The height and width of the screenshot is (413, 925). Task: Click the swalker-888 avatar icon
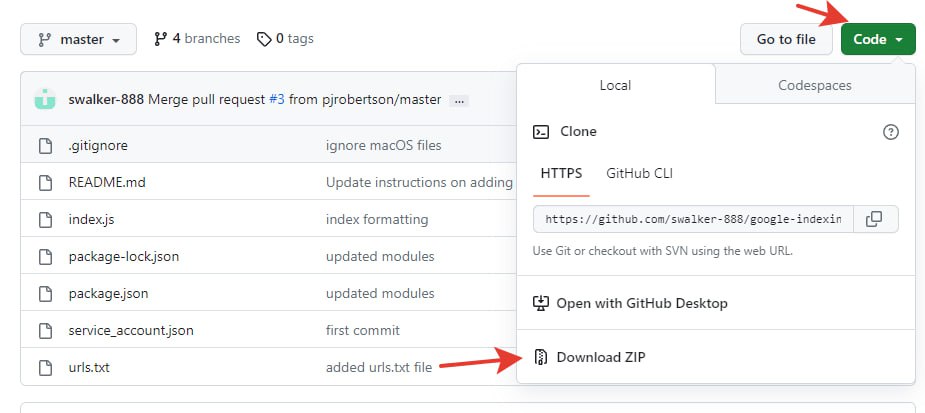coord(45,99)
